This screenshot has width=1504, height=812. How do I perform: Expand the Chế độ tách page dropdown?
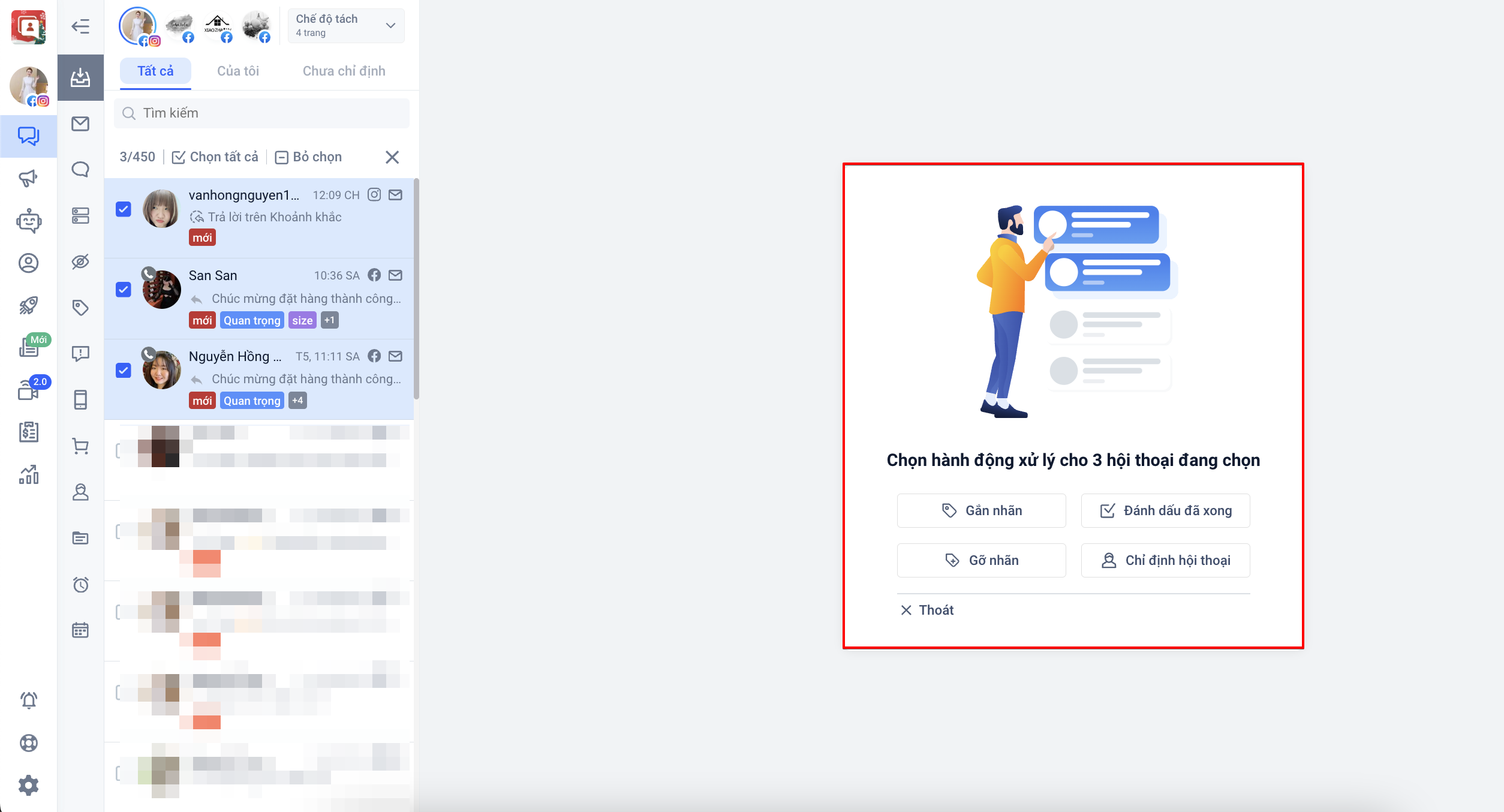346,26
